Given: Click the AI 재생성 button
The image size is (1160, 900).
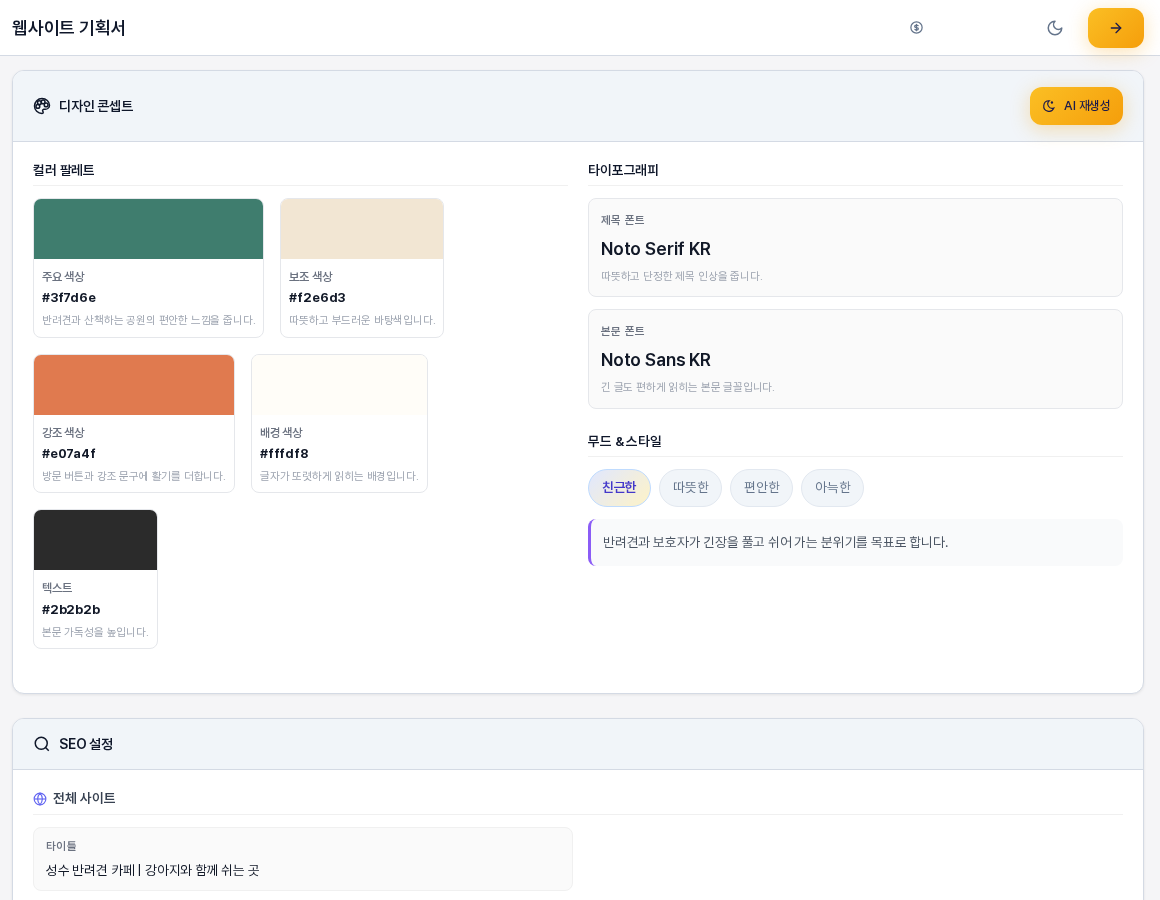Looking at the screenshot, I should point(1076,106).
